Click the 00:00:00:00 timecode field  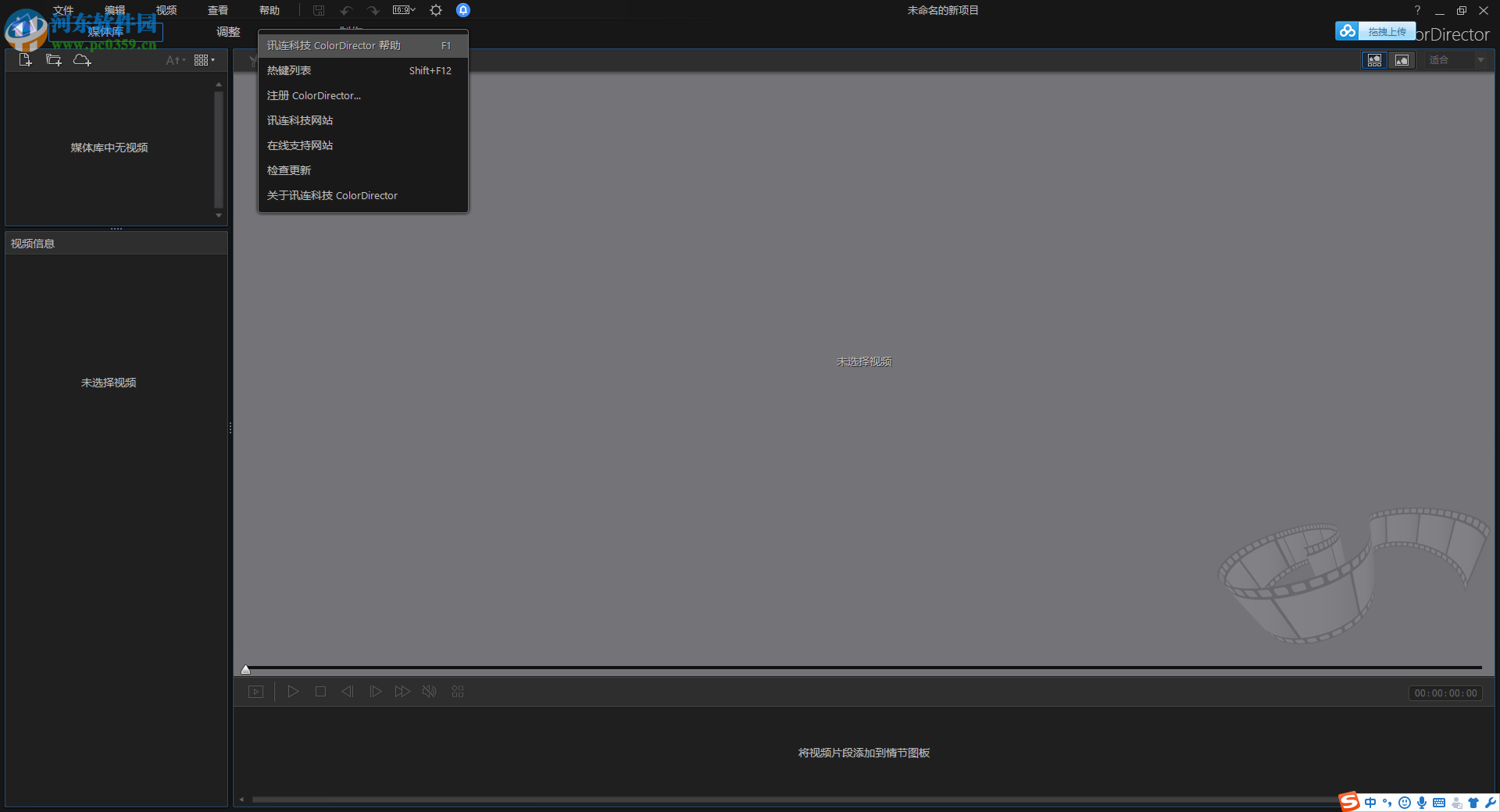coord(1445,693)
